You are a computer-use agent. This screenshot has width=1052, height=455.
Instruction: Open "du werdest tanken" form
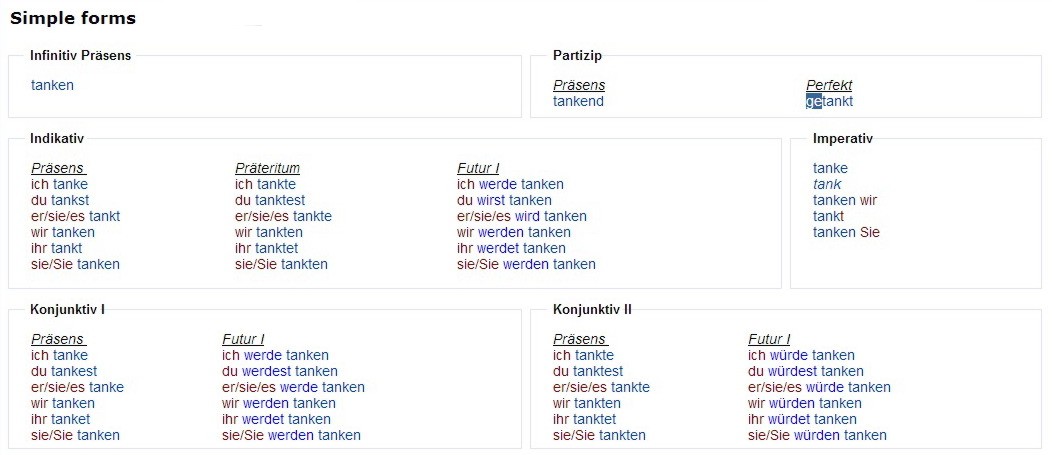[x=280, y=371]
